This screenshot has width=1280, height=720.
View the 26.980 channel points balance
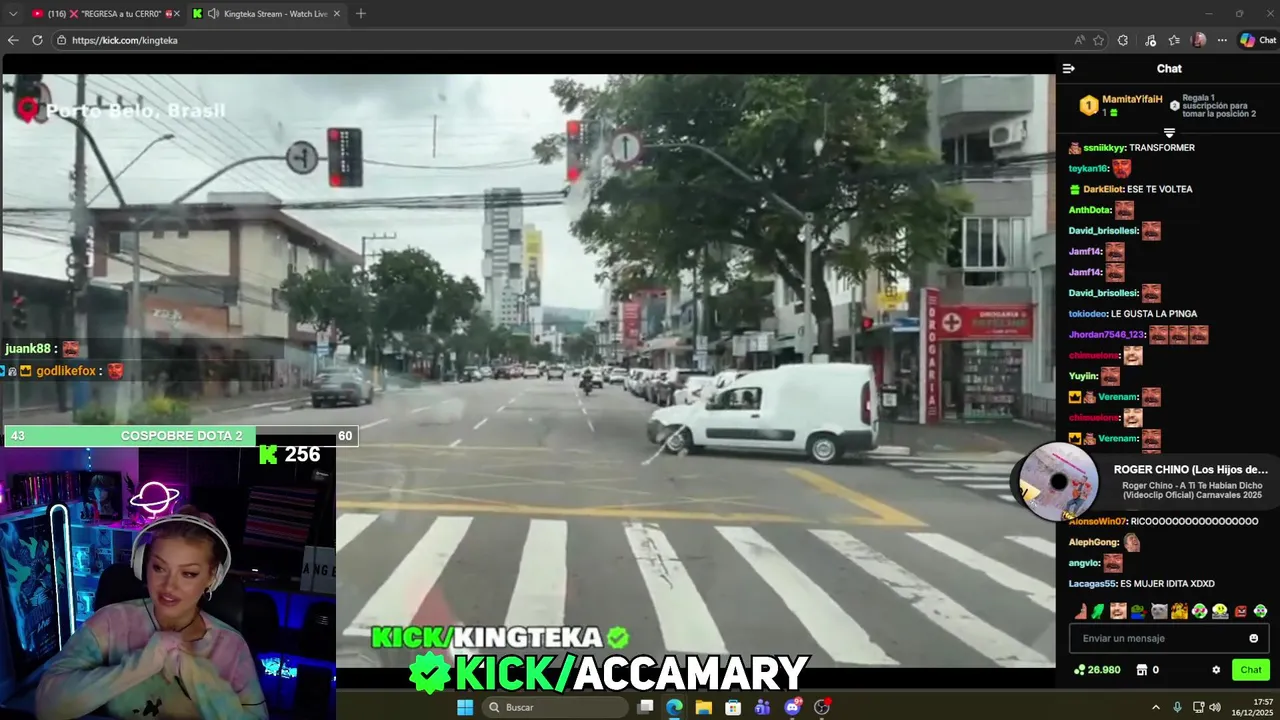point(1097,670)
